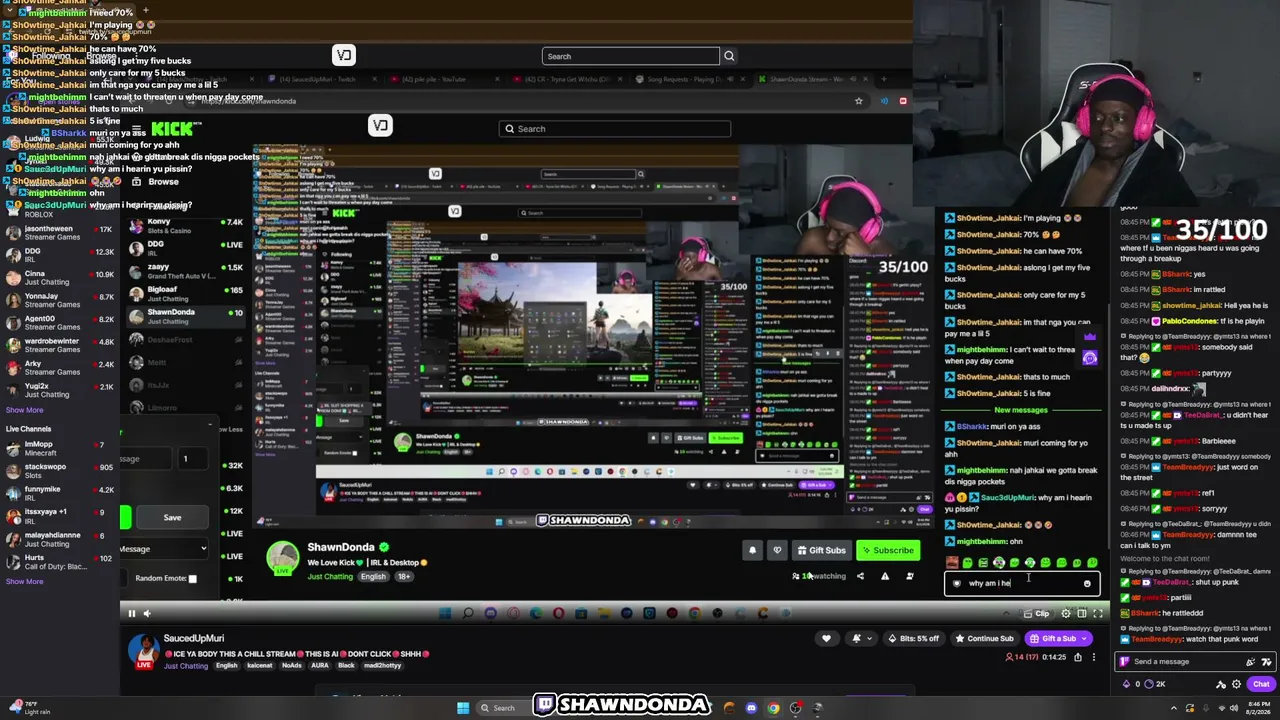Click the Save button in overlay panel
Viewport: 1280px width, 720px height.
pyautogui.click(x=172, y=517)
